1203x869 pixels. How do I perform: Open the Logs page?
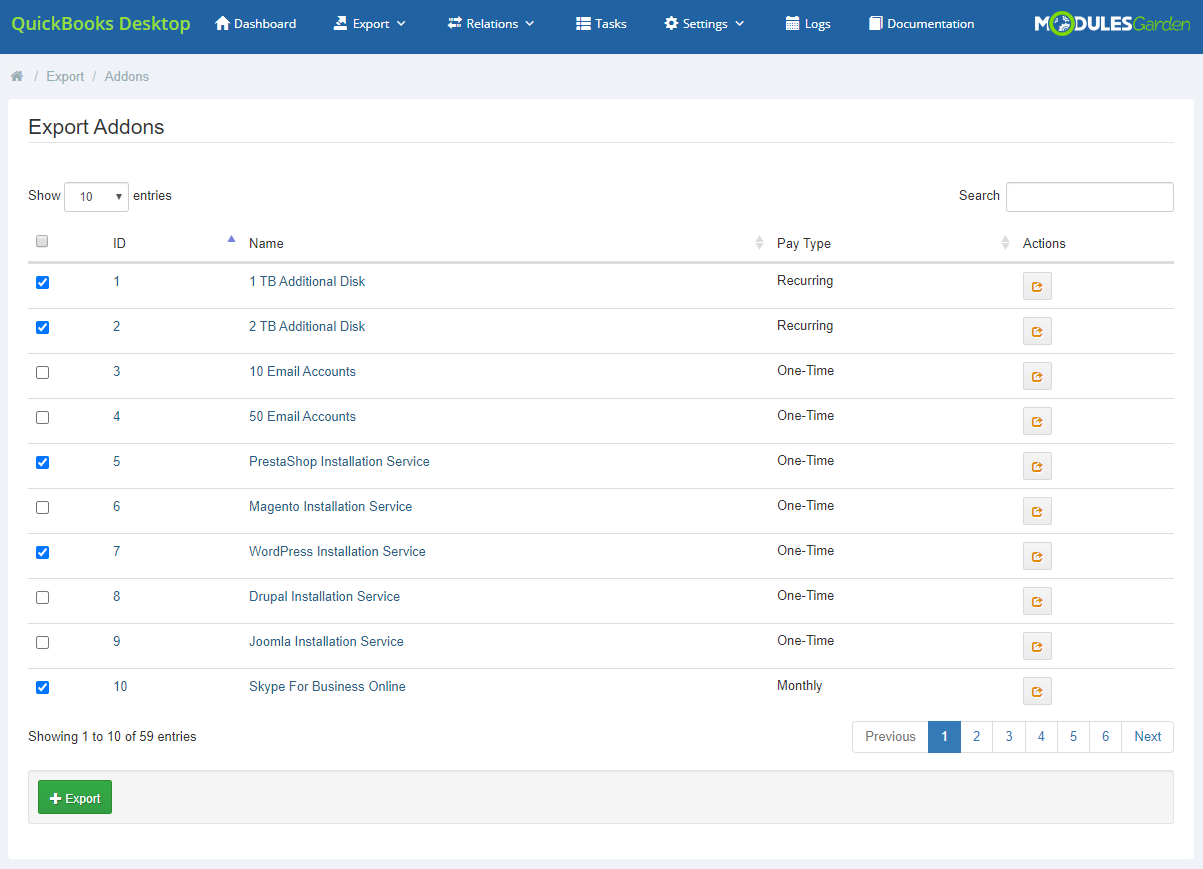[x=808, y=23]
